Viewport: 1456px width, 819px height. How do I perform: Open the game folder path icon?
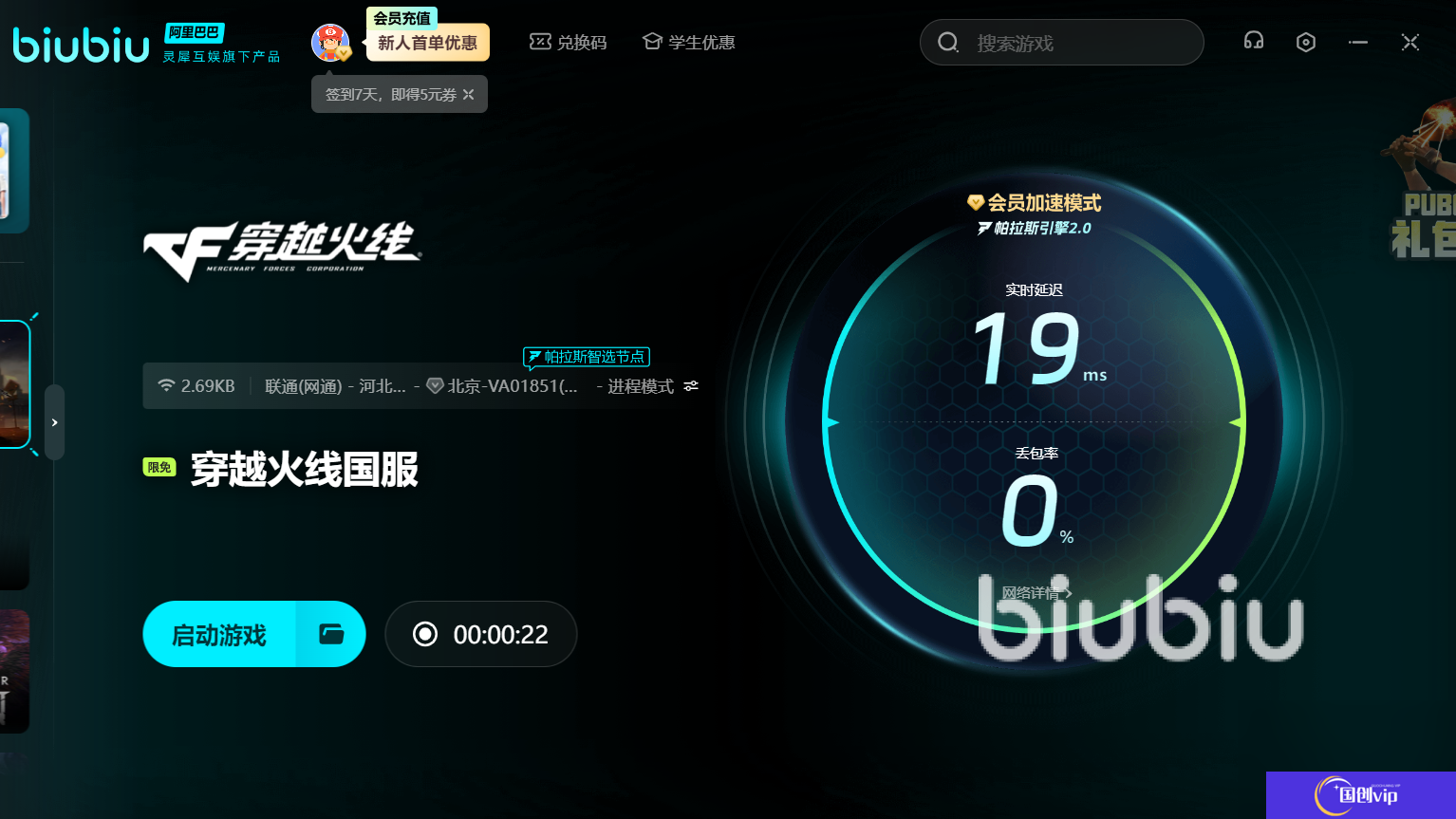[331, 634]
